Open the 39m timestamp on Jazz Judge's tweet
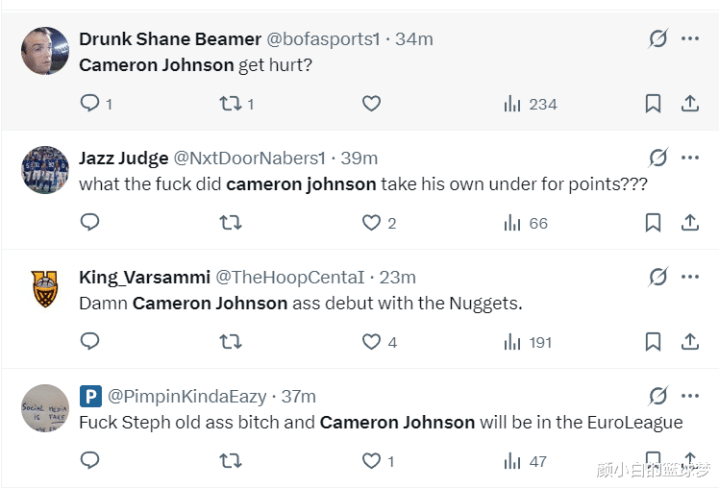Viewport: 719px width, 488px height. click(x=359, y=158)
